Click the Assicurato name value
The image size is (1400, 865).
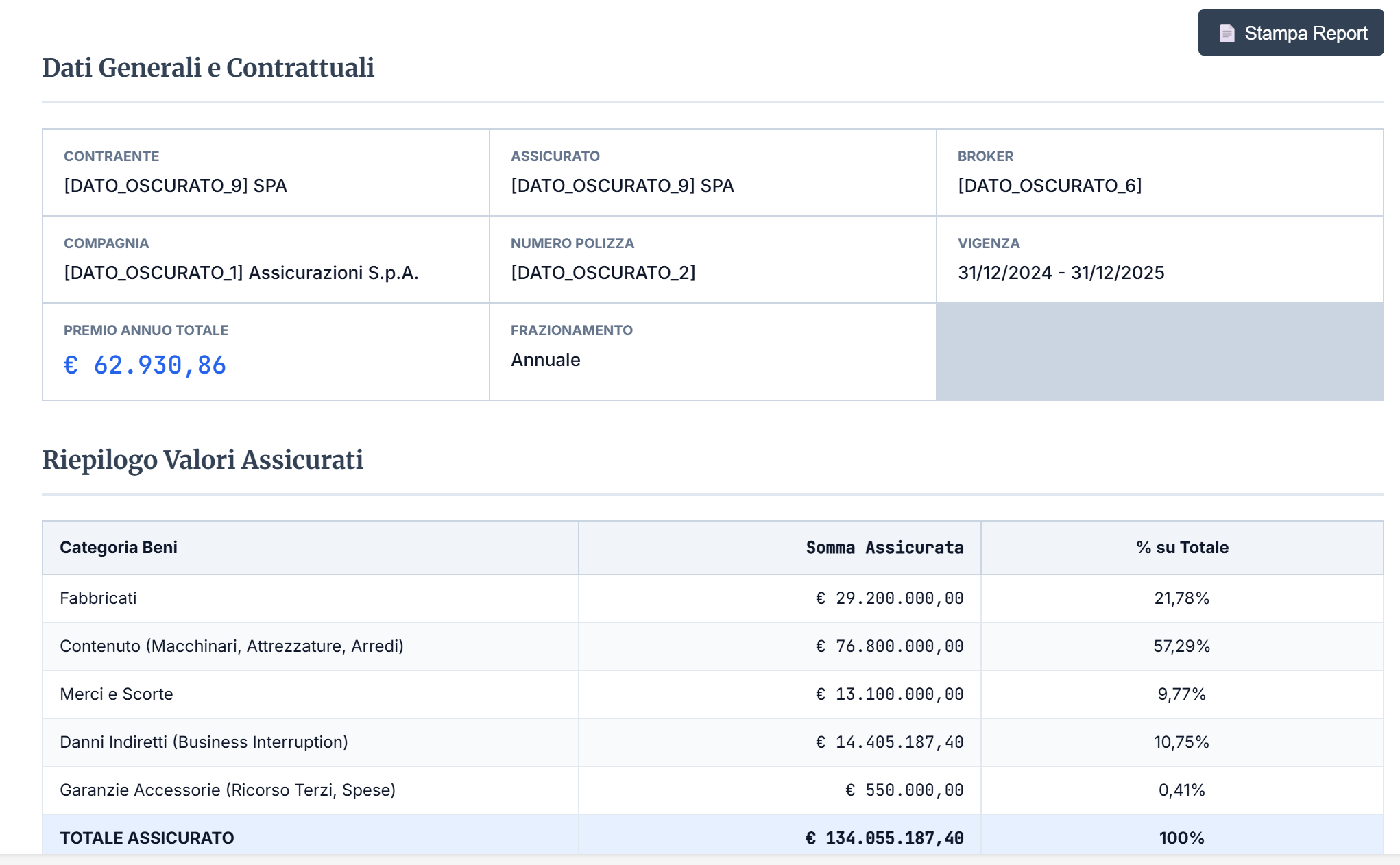[622, 186]
